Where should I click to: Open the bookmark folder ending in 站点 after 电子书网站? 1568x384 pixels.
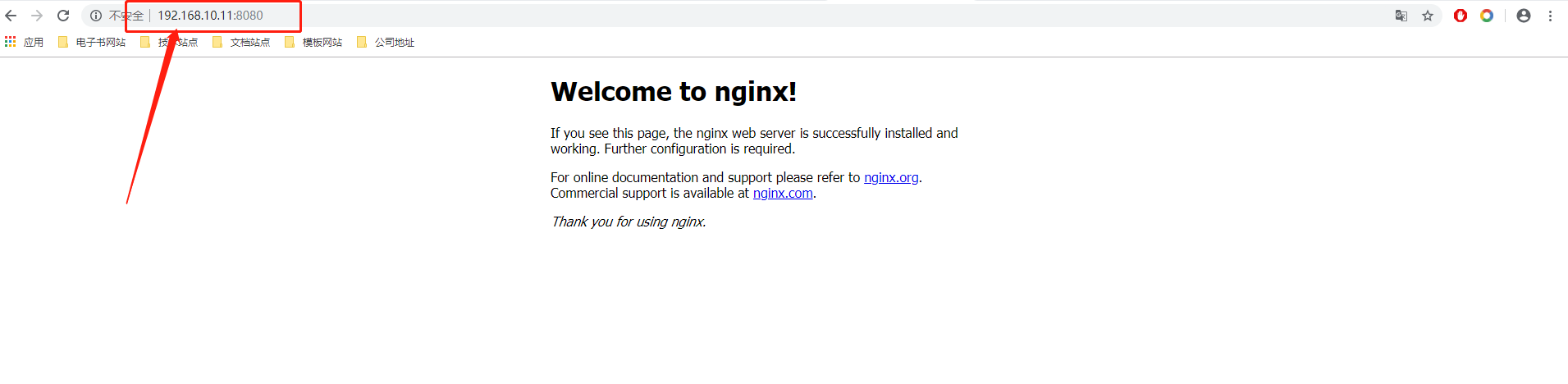169,42
